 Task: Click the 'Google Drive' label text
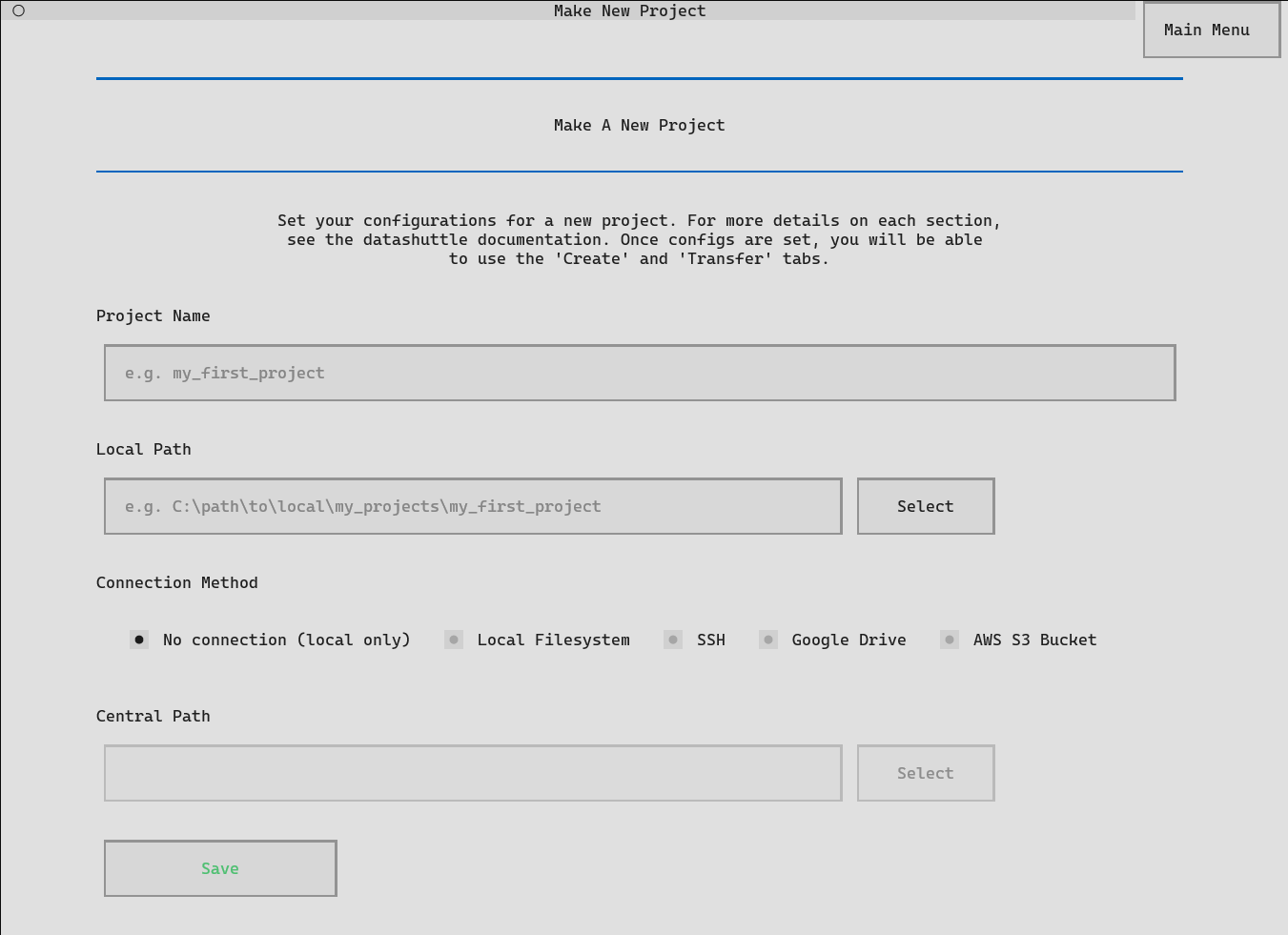point(848,640)
